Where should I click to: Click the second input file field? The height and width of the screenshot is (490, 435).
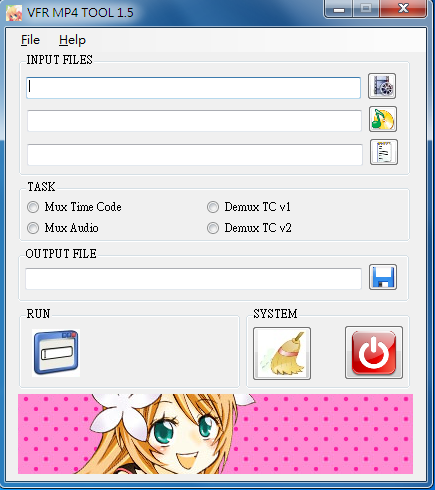click(x=194, y=121)
